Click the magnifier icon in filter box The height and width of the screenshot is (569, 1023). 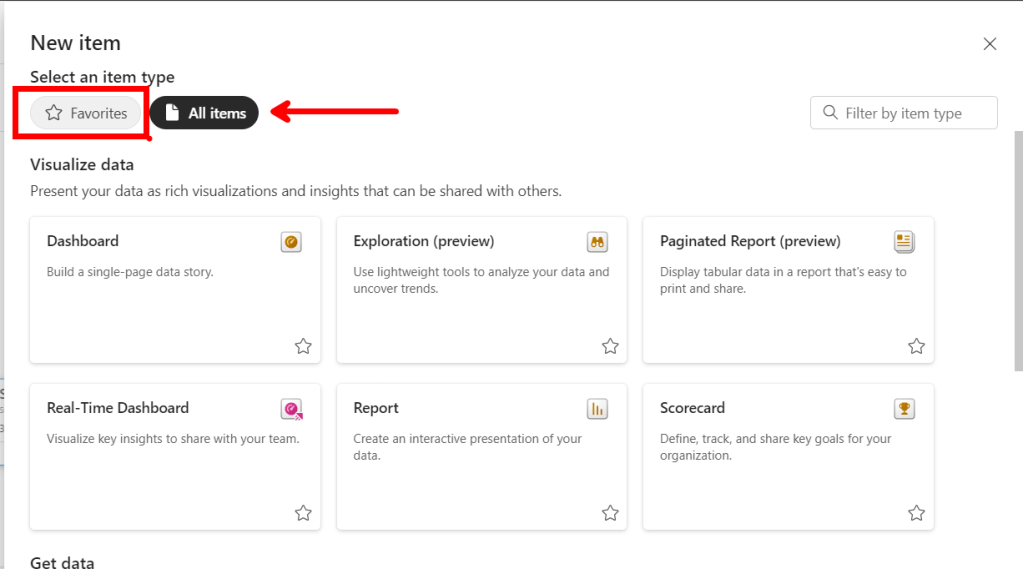pyautogui.click(x=830, y=113)
